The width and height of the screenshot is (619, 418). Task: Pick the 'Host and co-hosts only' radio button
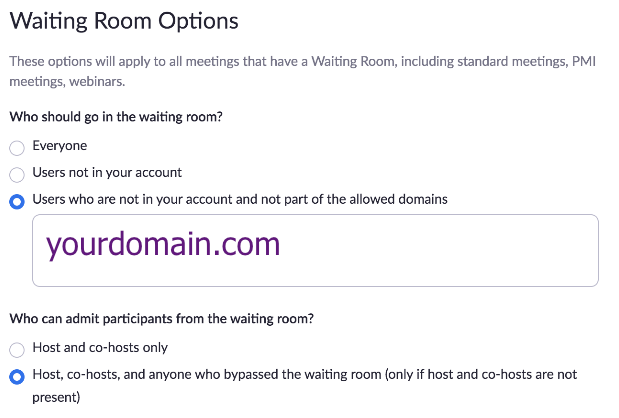click(x=16, y=350)
